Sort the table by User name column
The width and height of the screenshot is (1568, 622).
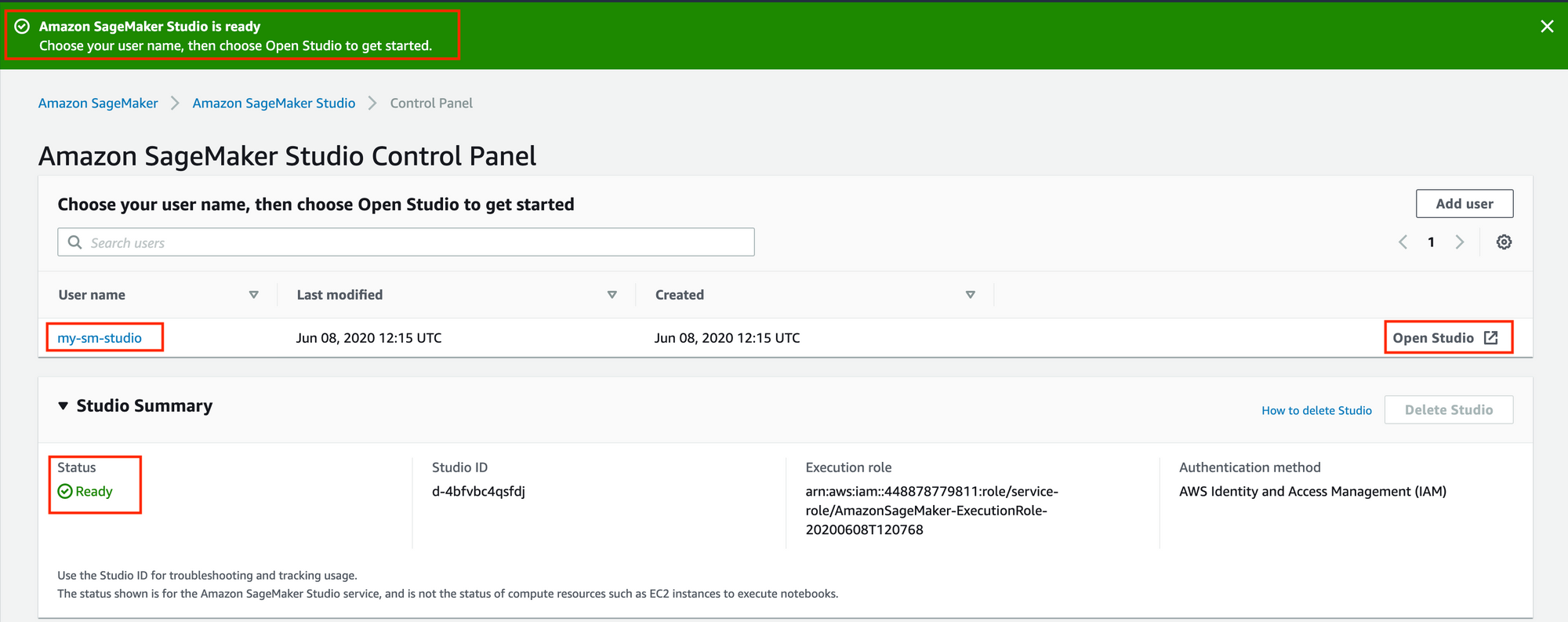[253, 295]
